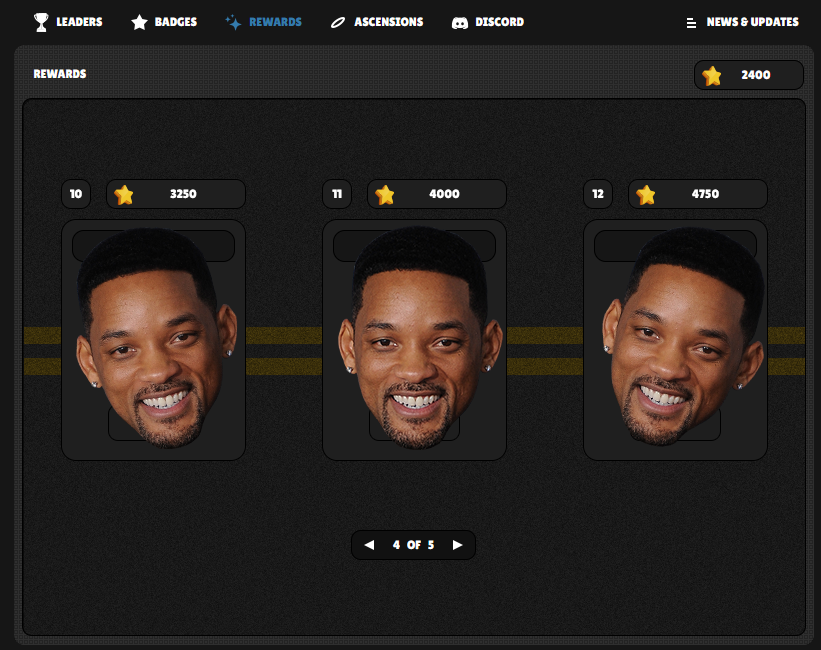Click the trophy icon beside Leaders
The width and height of the screenshot is (821, 650).
(41, 22)
